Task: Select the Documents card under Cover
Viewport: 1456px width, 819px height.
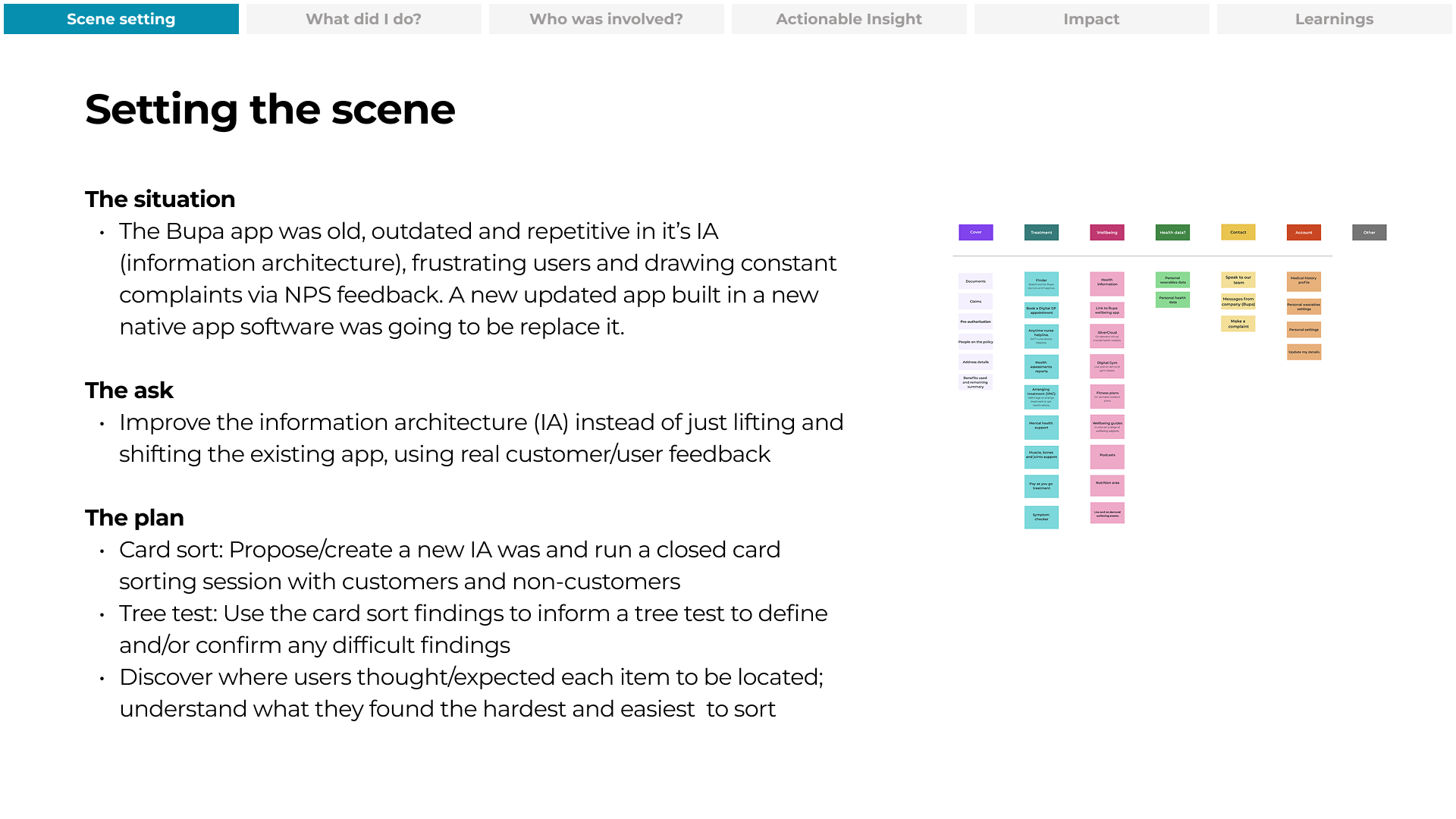Action: (976, 281)
